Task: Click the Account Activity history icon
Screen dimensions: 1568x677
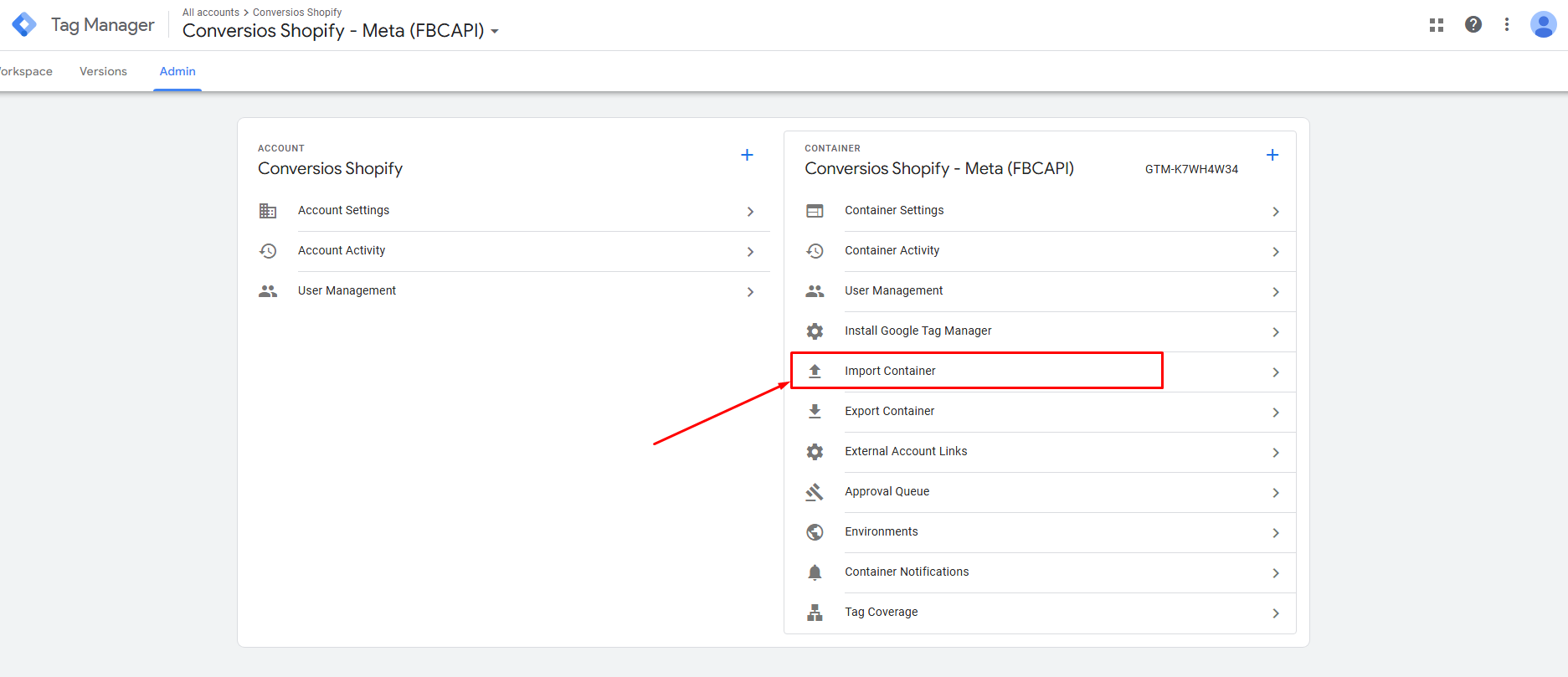Action: [268, 251]
